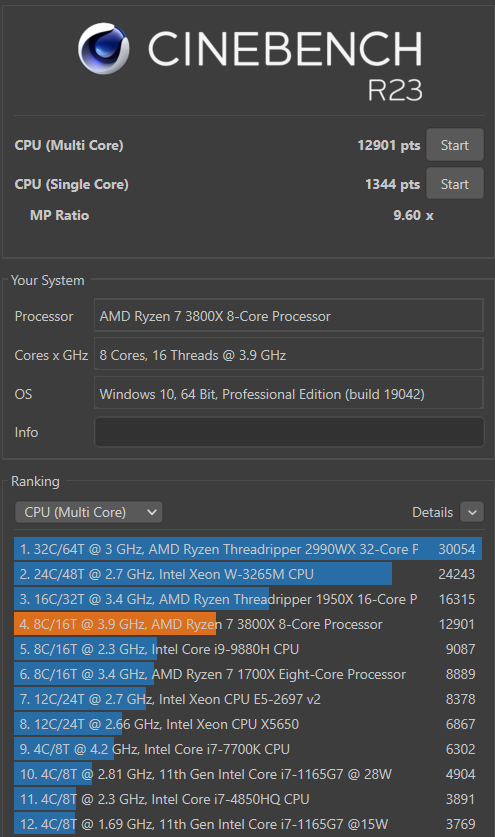
Task: Select the Intel Xeon W-3265M ranking row
Action: [248, 574]
